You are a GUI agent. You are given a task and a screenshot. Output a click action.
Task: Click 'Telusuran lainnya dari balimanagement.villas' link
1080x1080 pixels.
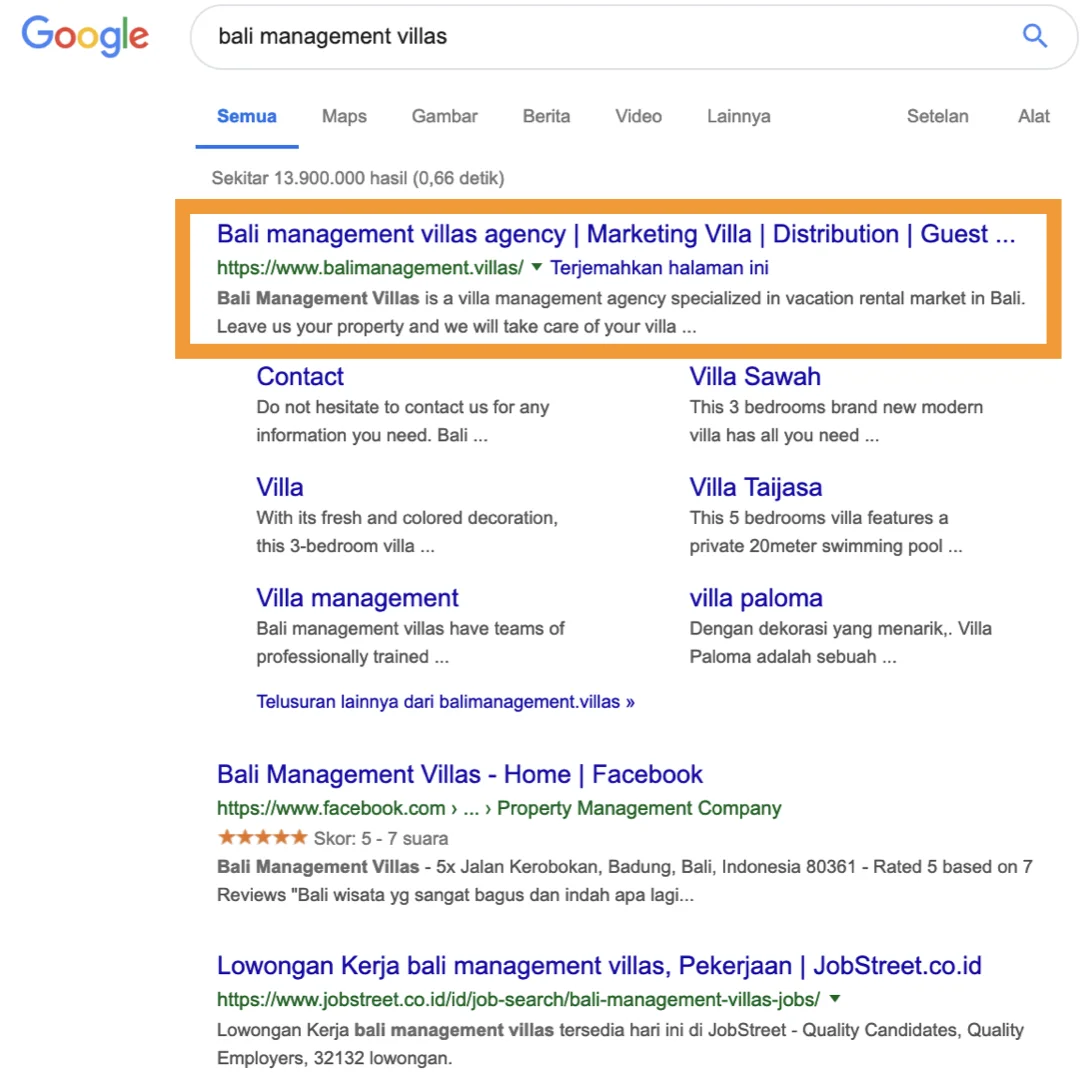[x=446, y=702]
